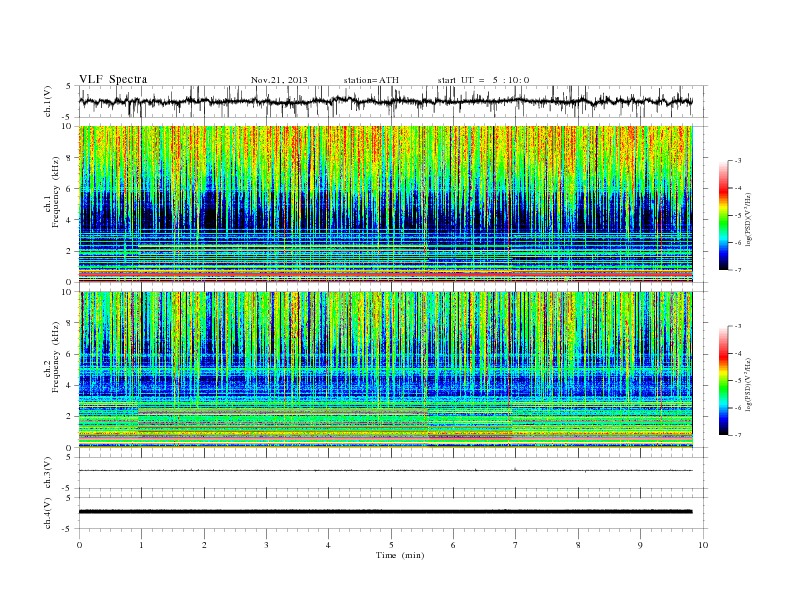Viewport: 792px width, 612px height.
Task: Click the ch.2 'Frequency (kHz)' axis label
Action: tap(55, 357)
